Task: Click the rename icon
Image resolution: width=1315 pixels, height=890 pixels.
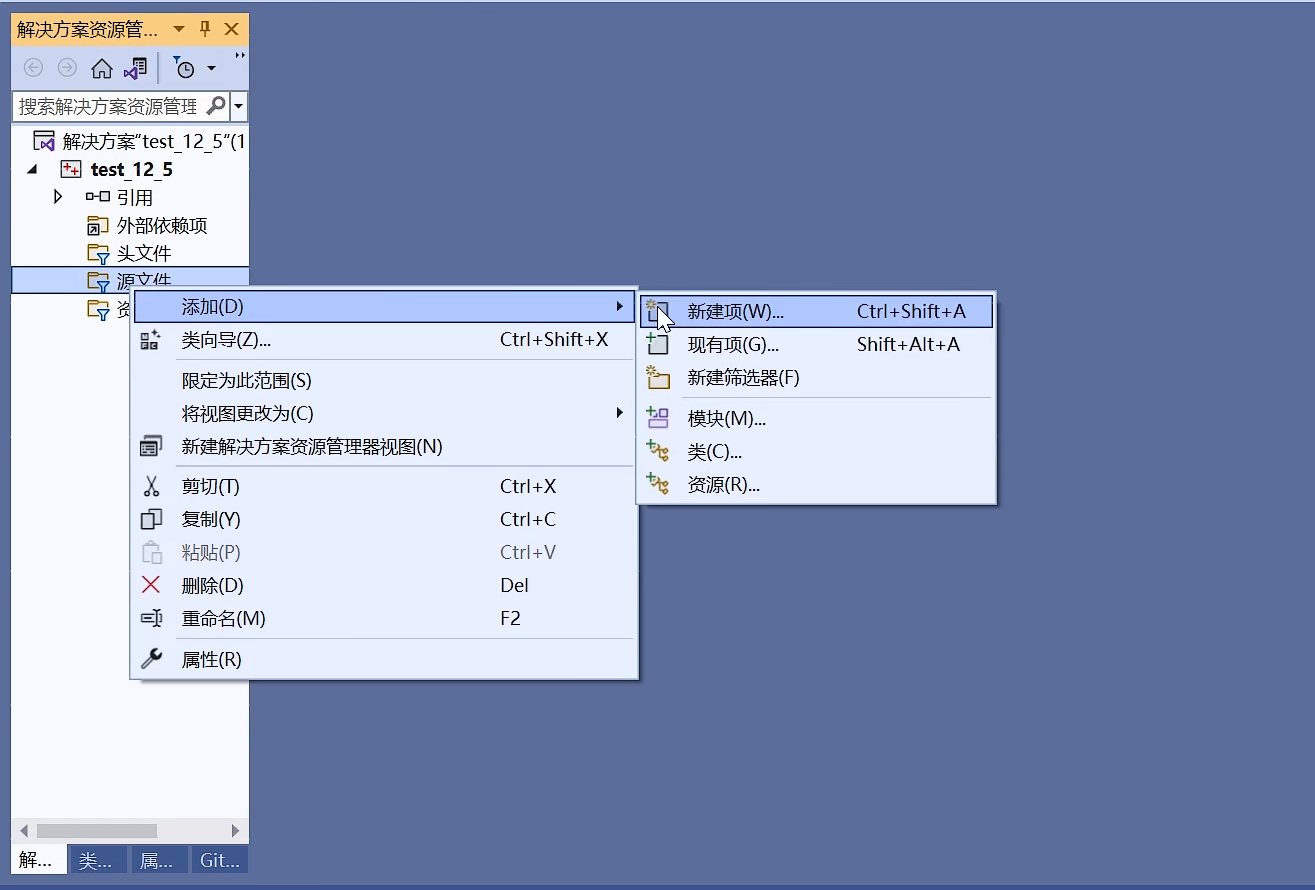Action: pyautogui.click(x=151, y=619)
